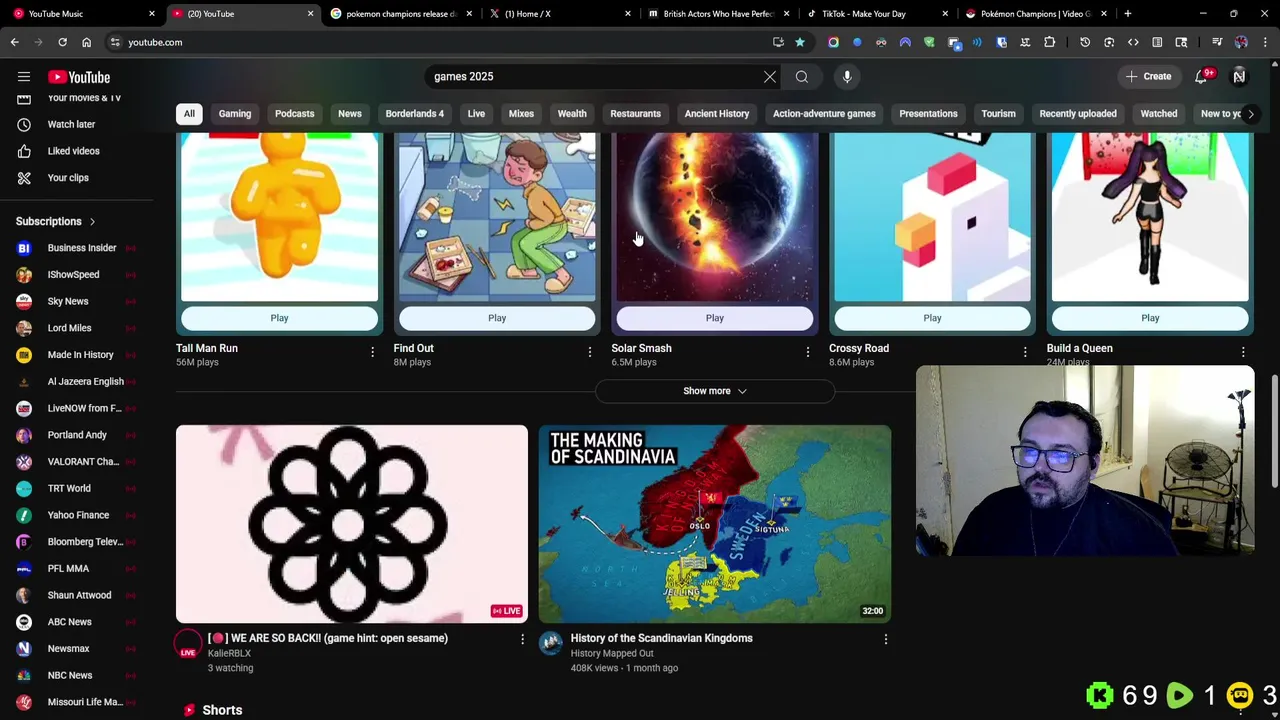Screen dimensions: 1280x720
Task: Open options for KalieRBLX live stream
Action: (522, 639)
